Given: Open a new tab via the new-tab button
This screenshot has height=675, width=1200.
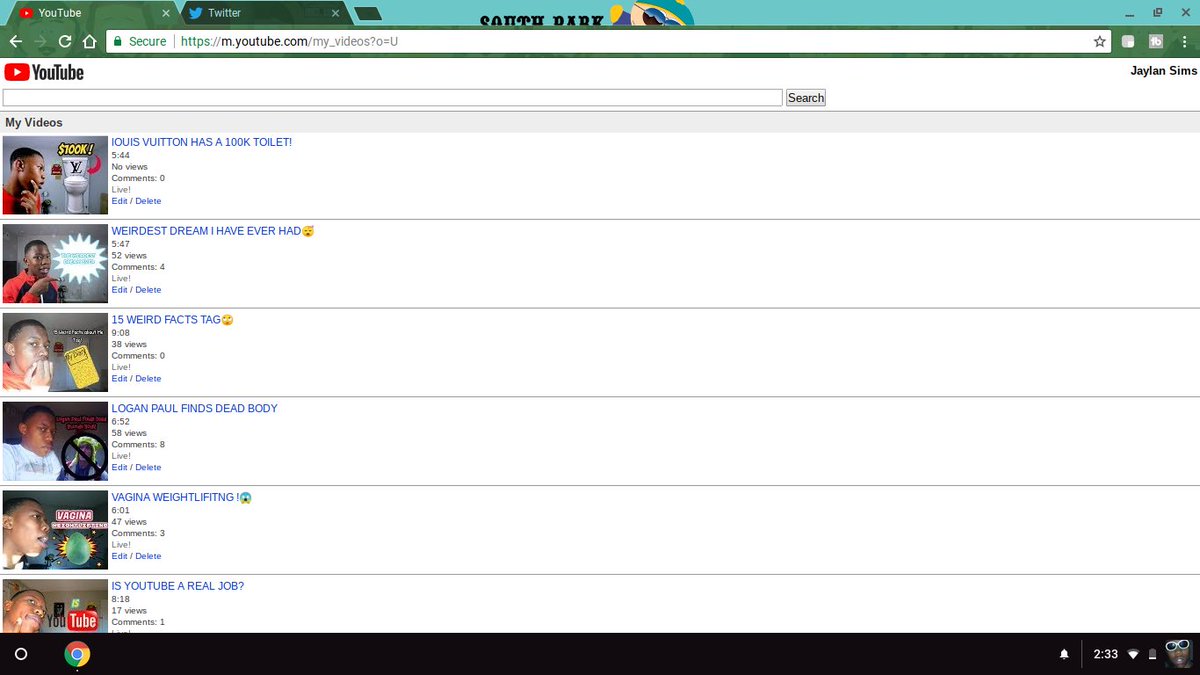Looking at the screenshot, I should 368,14.
